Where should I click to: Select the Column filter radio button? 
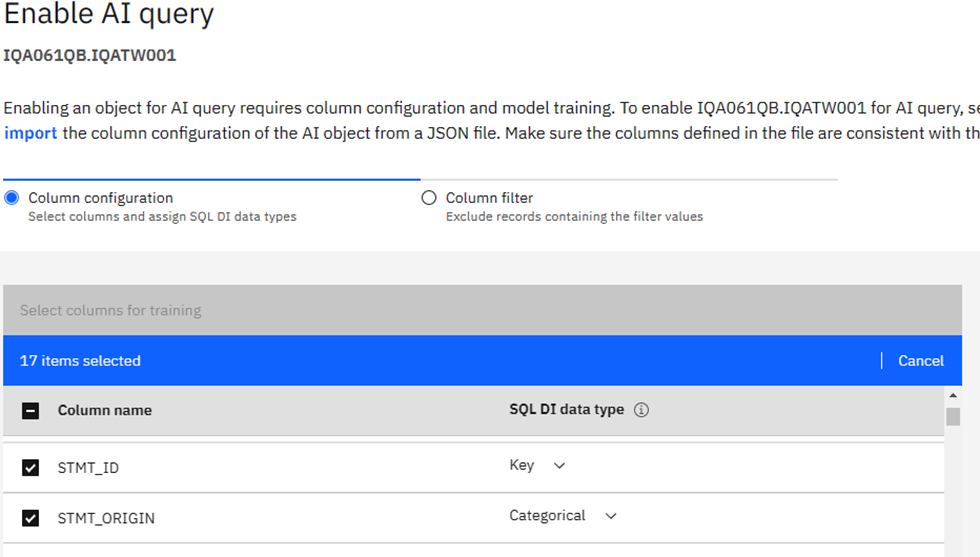coord(429,198)
